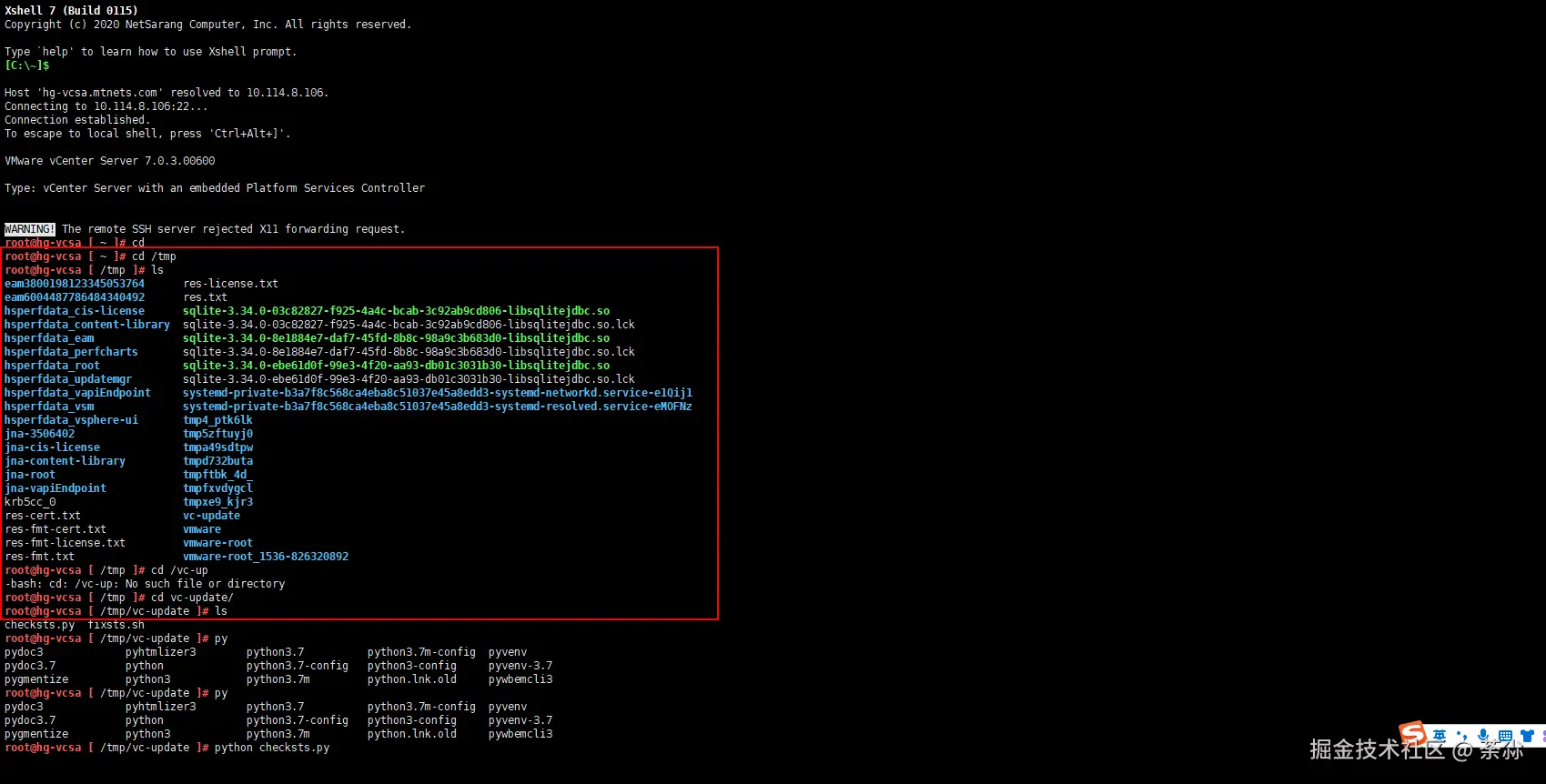Click the 'hsperfdata_updatemgr' directory
Image resolution: width=1546 pixels, height=784 pixels.
68,379
